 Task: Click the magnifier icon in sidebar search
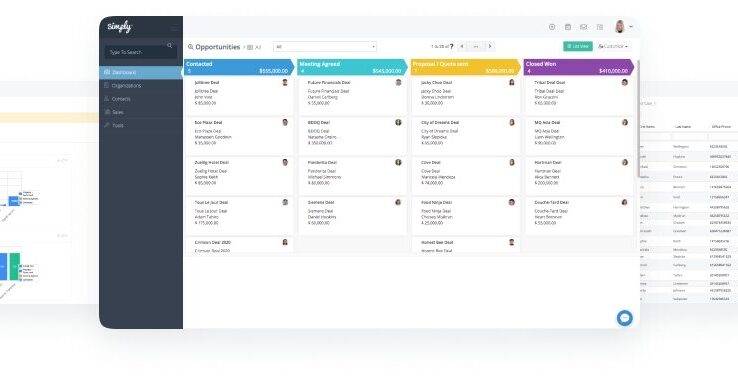pos(169,46)
